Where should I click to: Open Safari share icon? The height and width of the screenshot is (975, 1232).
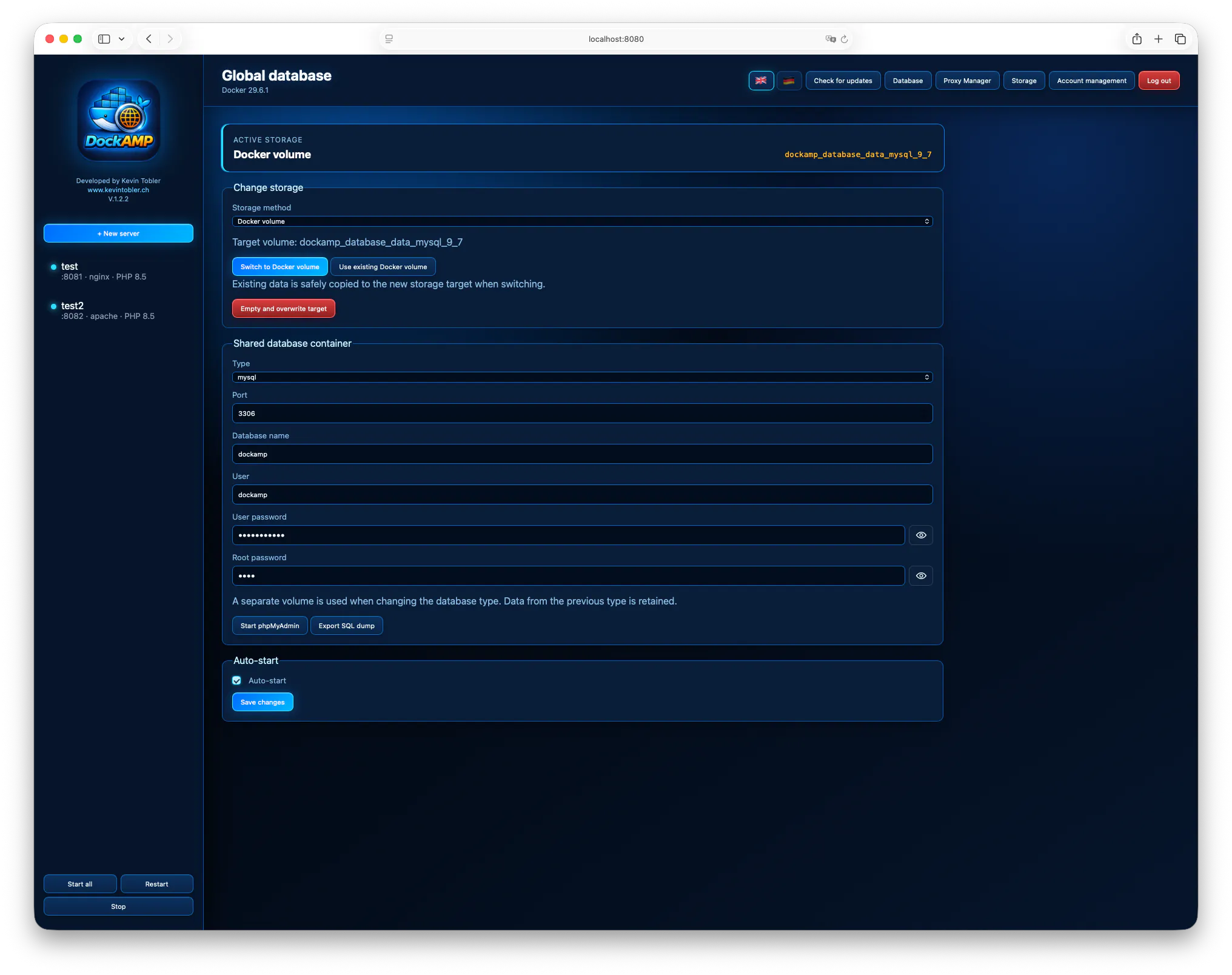point(1137,39)
